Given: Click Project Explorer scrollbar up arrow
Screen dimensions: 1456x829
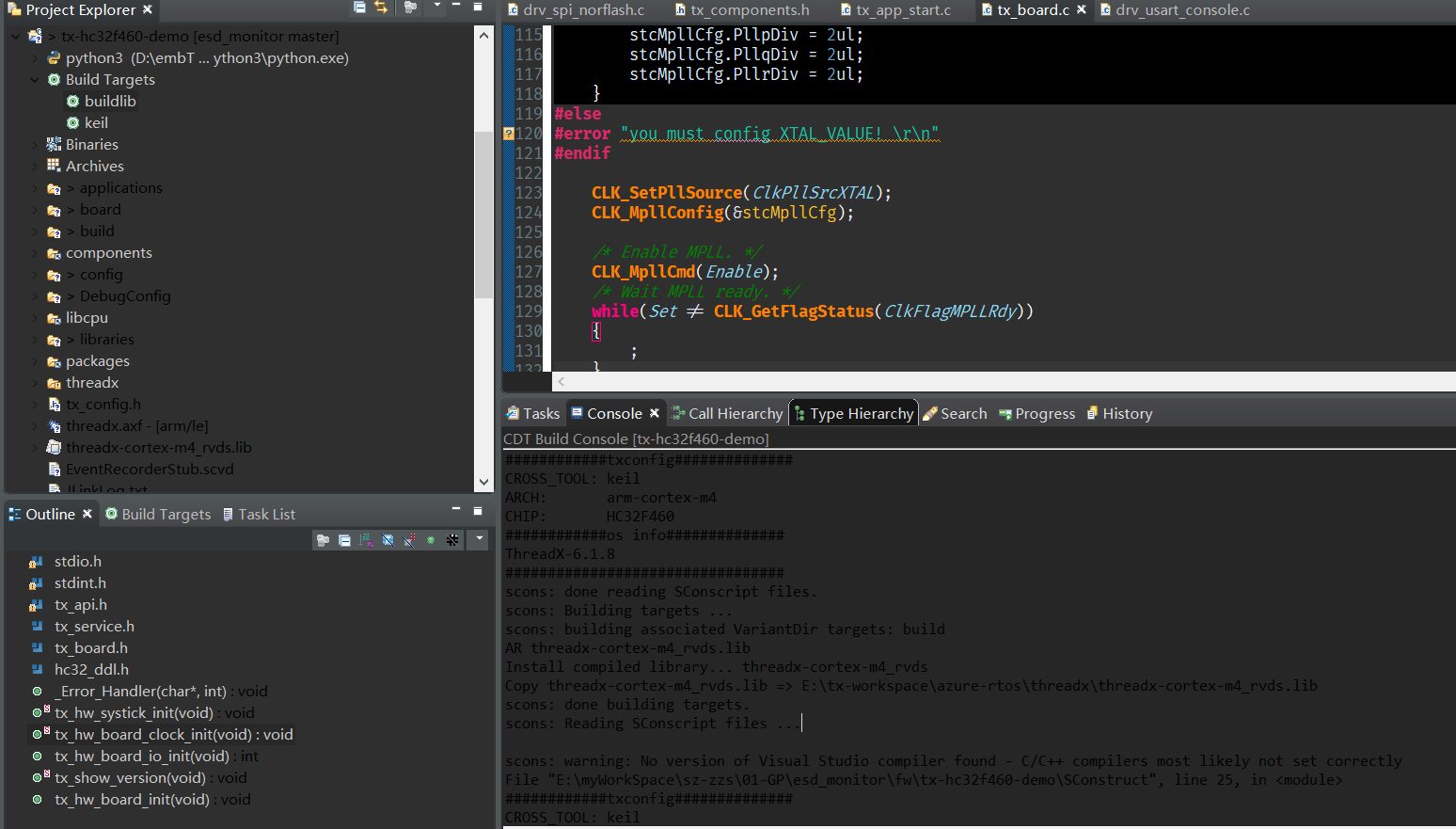Looking at the screenshot, I should point(483,36).
